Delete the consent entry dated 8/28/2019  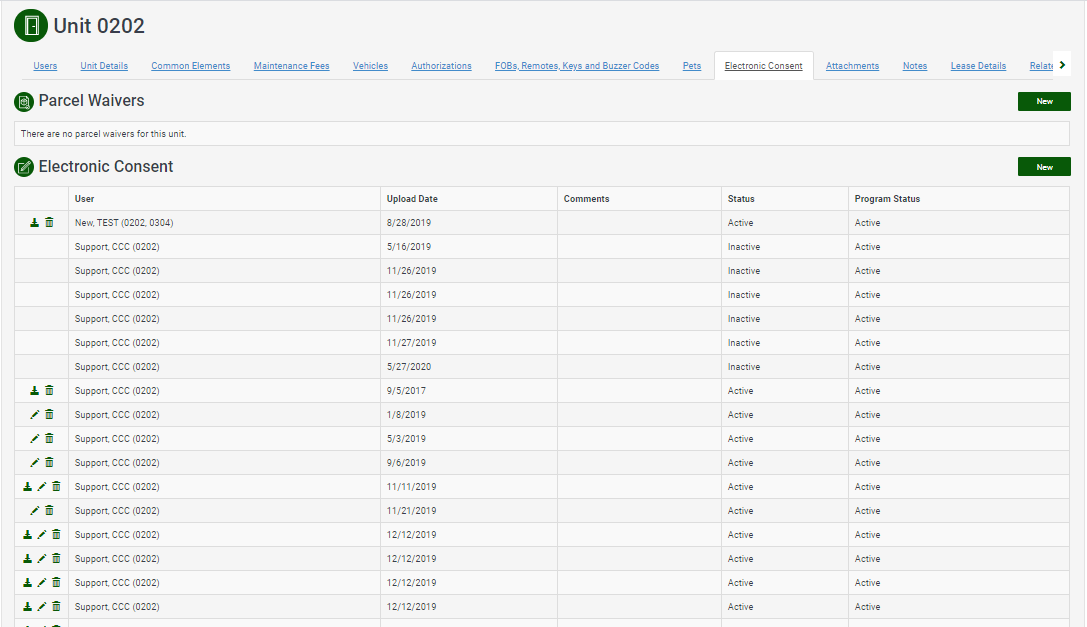[x=49, y=223]
